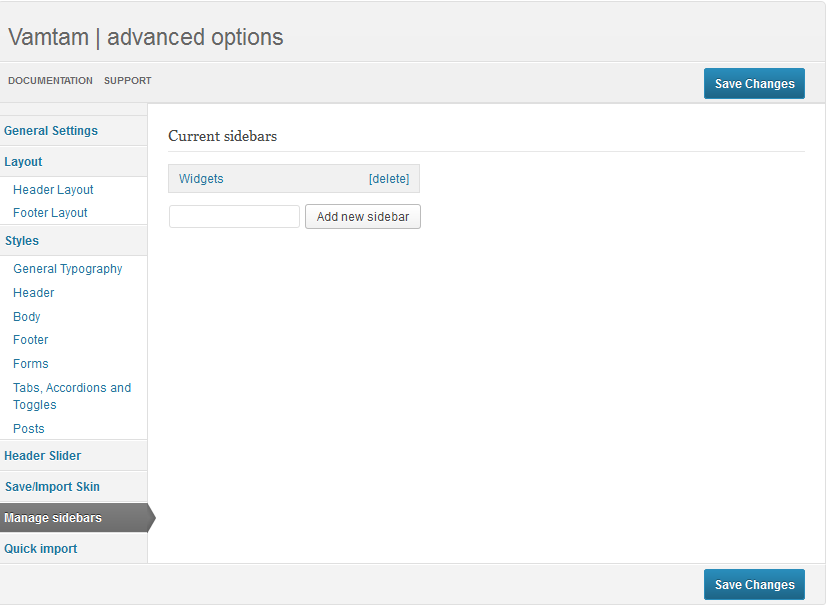The height and width of the screenshot is (606, 827).
Task: Open the Header styles item
Action: [34, 293]
